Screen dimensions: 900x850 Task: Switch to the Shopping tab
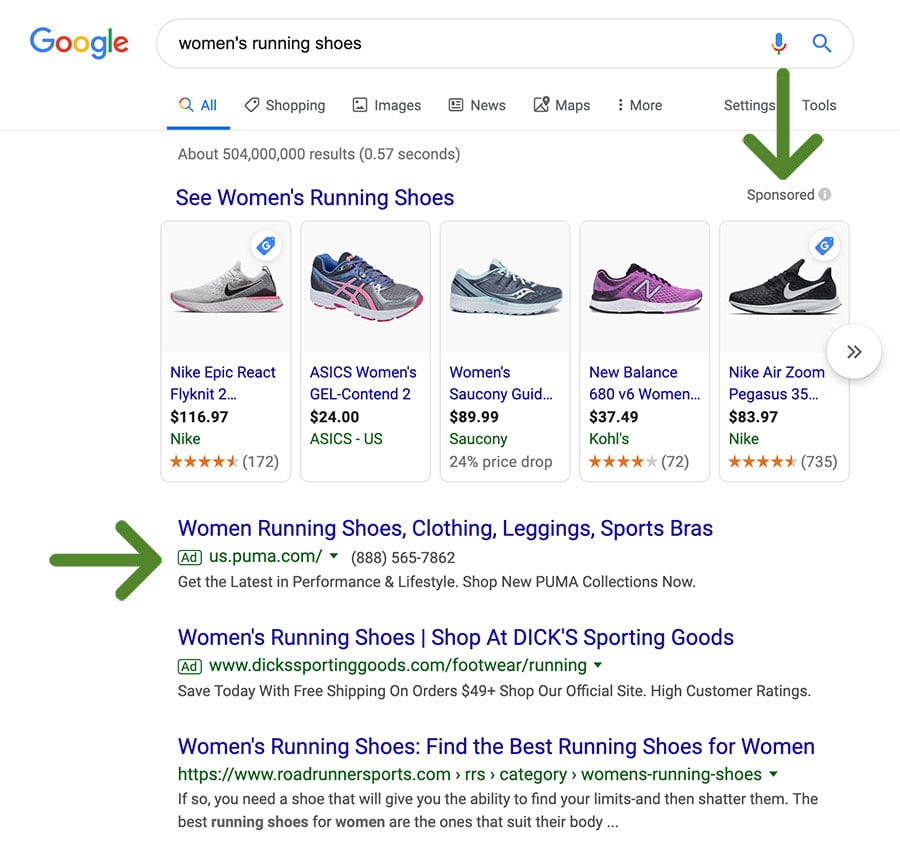[x=285, y=105]
